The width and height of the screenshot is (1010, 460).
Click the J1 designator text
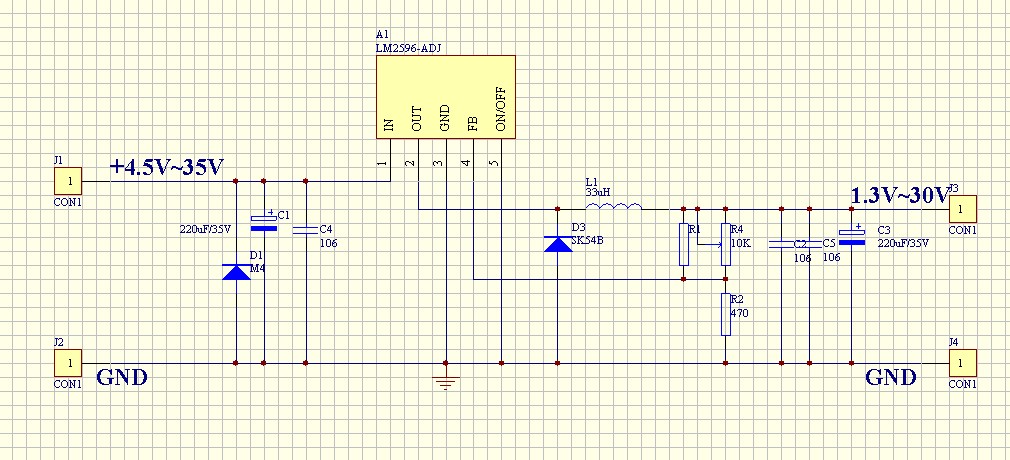59,160
